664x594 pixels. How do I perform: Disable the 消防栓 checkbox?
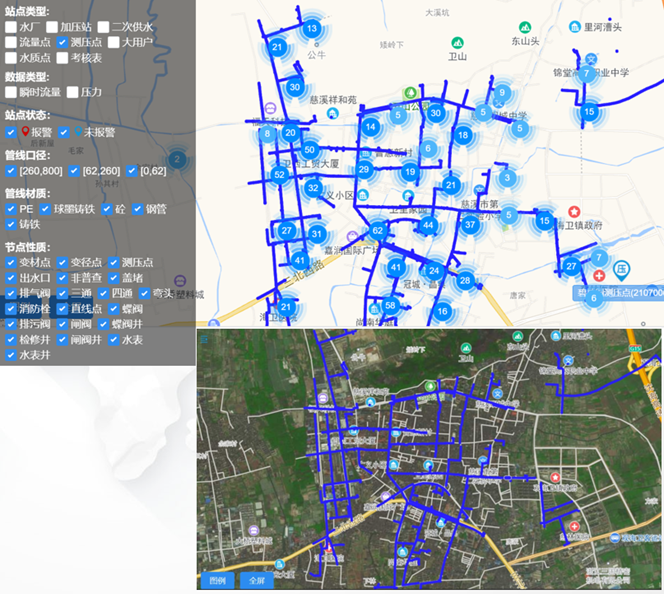click(11, 309)
